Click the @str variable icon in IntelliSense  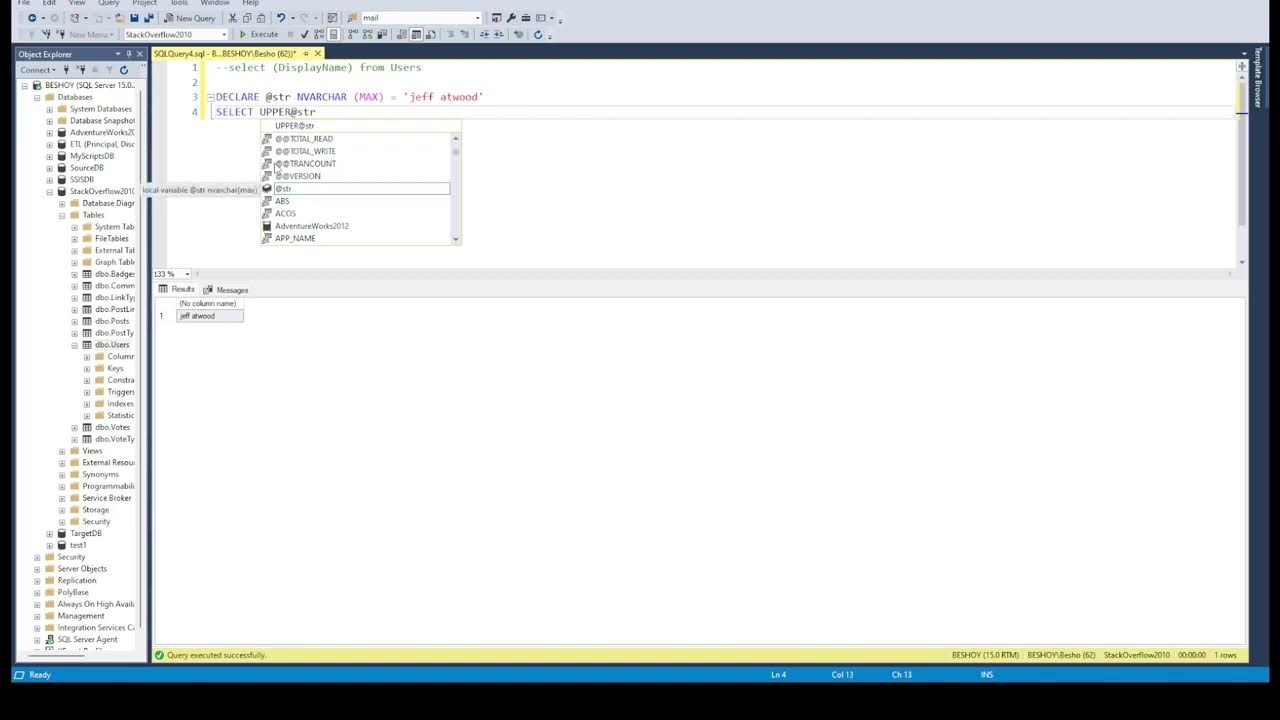[x=267, y=189]
